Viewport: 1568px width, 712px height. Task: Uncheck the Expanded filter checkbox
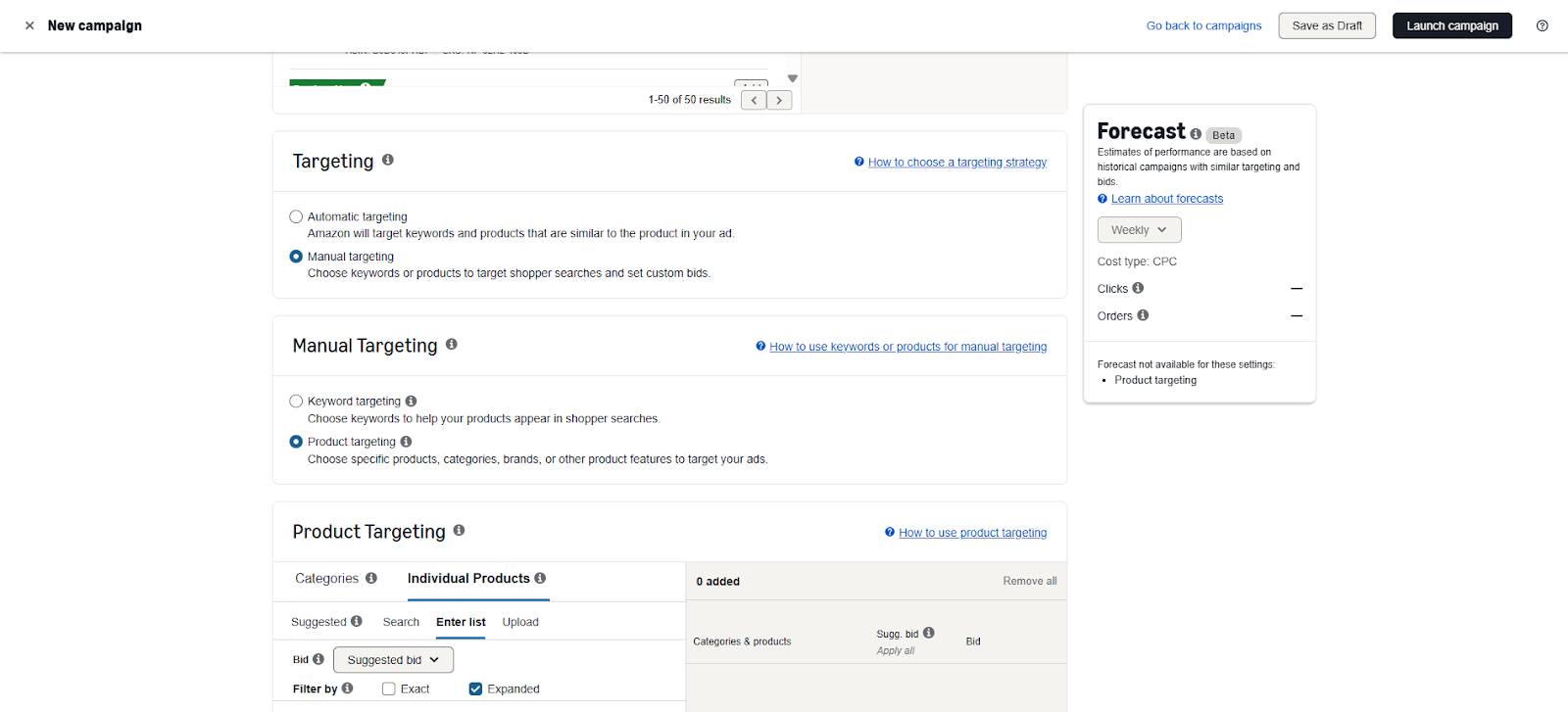click(475, 688)
